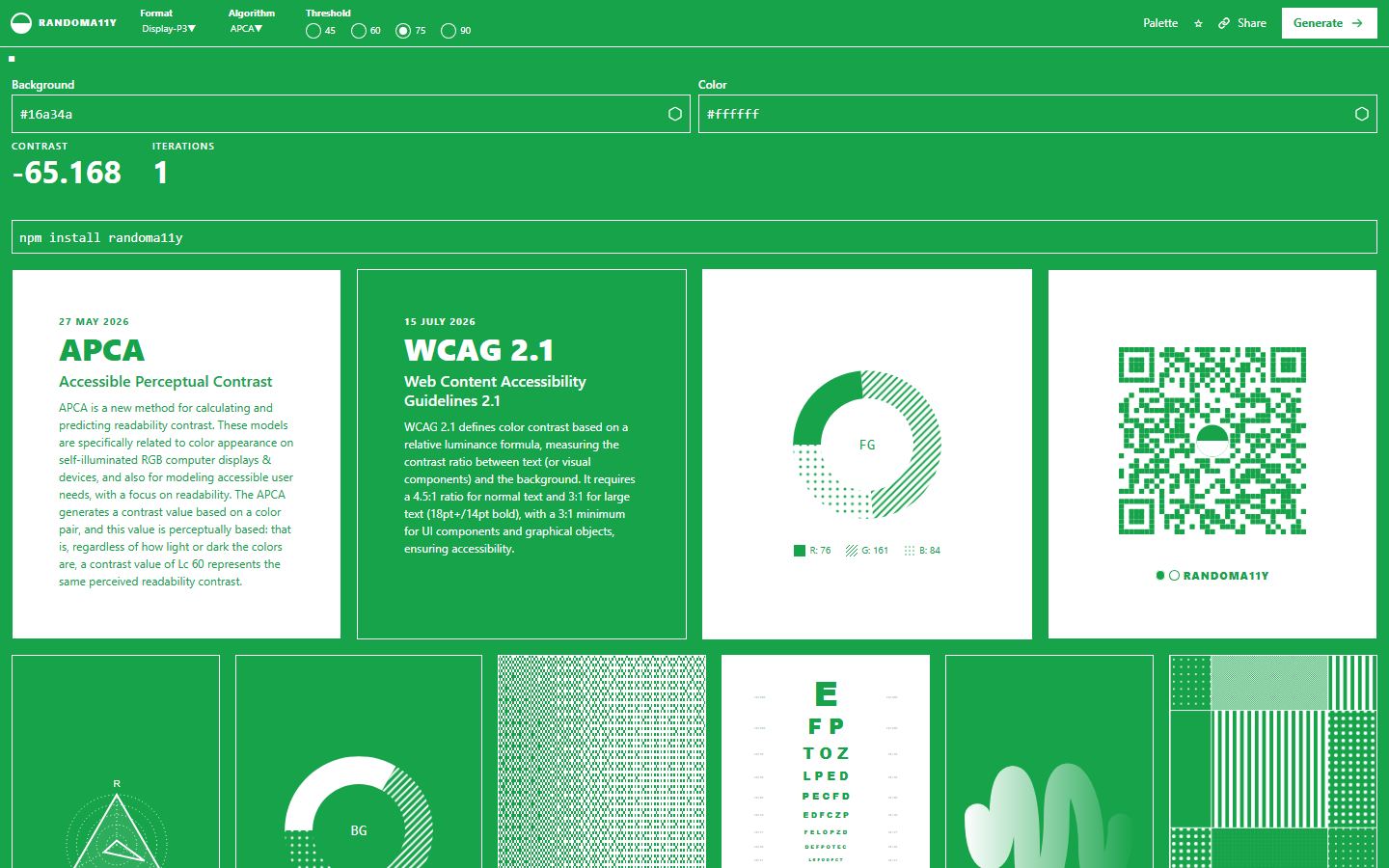Image resolution: width=1389 pixels, height=868 pixels.
Task: Click the FG donut chart
Action: (867, 445)
